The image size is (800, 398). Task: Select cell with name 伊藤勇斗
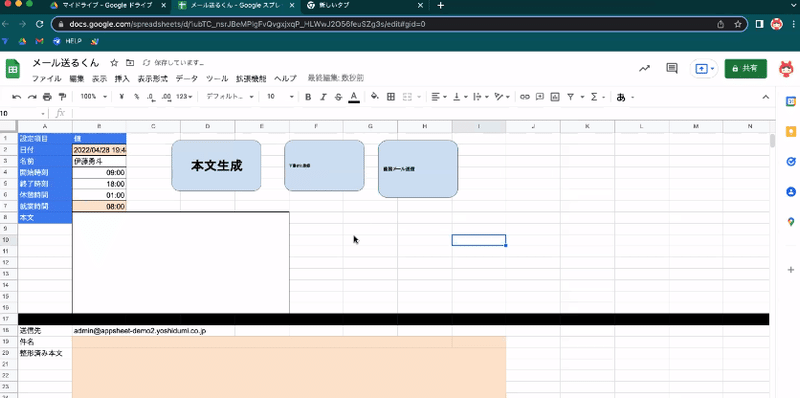tap(99, 161)
